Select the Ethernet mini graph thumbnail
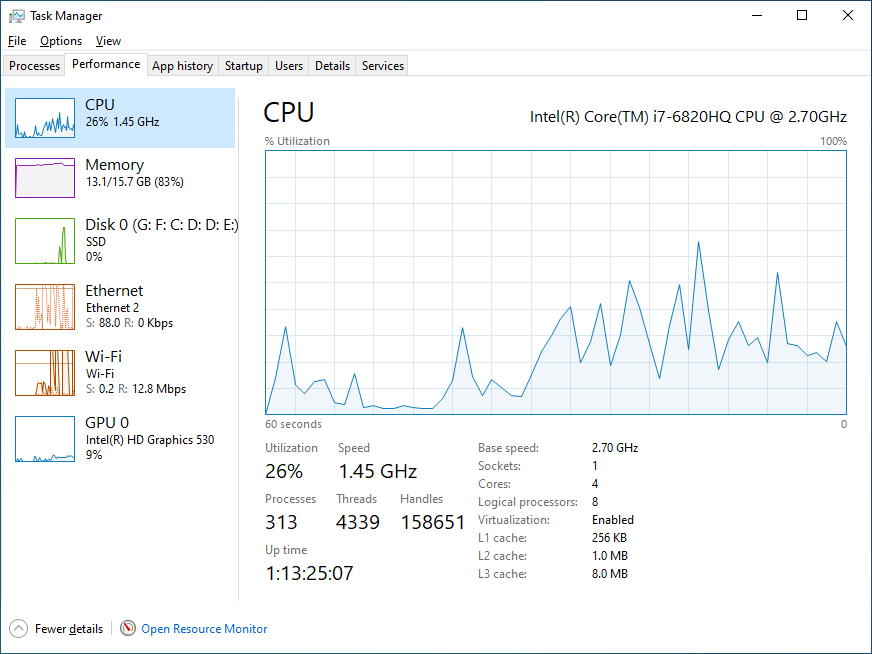 coord(45,307)
